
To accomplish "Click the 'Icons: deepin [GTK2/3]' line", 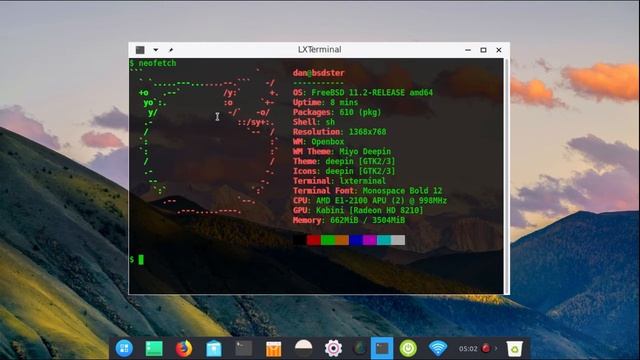I will [344, 171].
